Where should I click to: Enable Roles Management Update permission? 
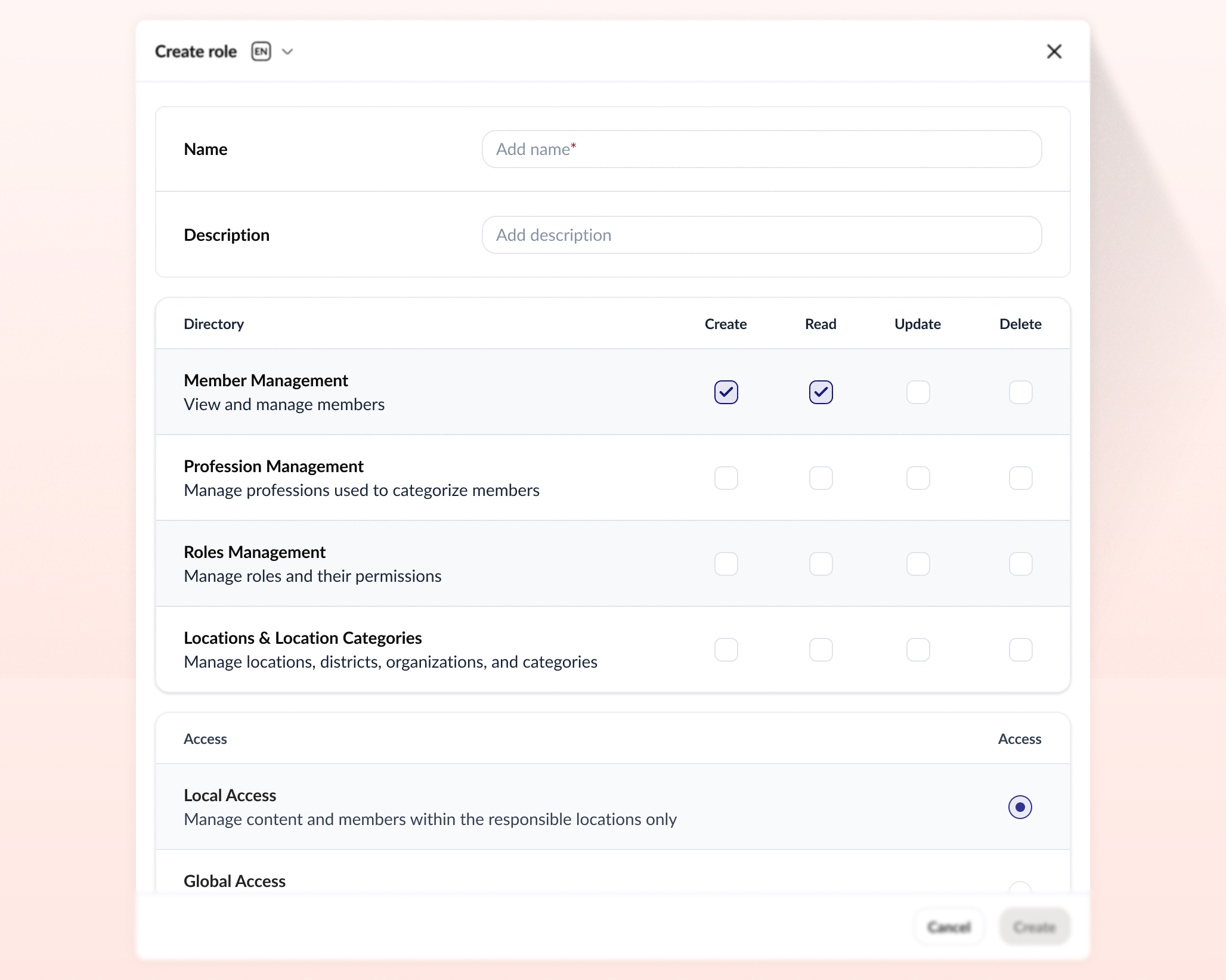point(918,564)
